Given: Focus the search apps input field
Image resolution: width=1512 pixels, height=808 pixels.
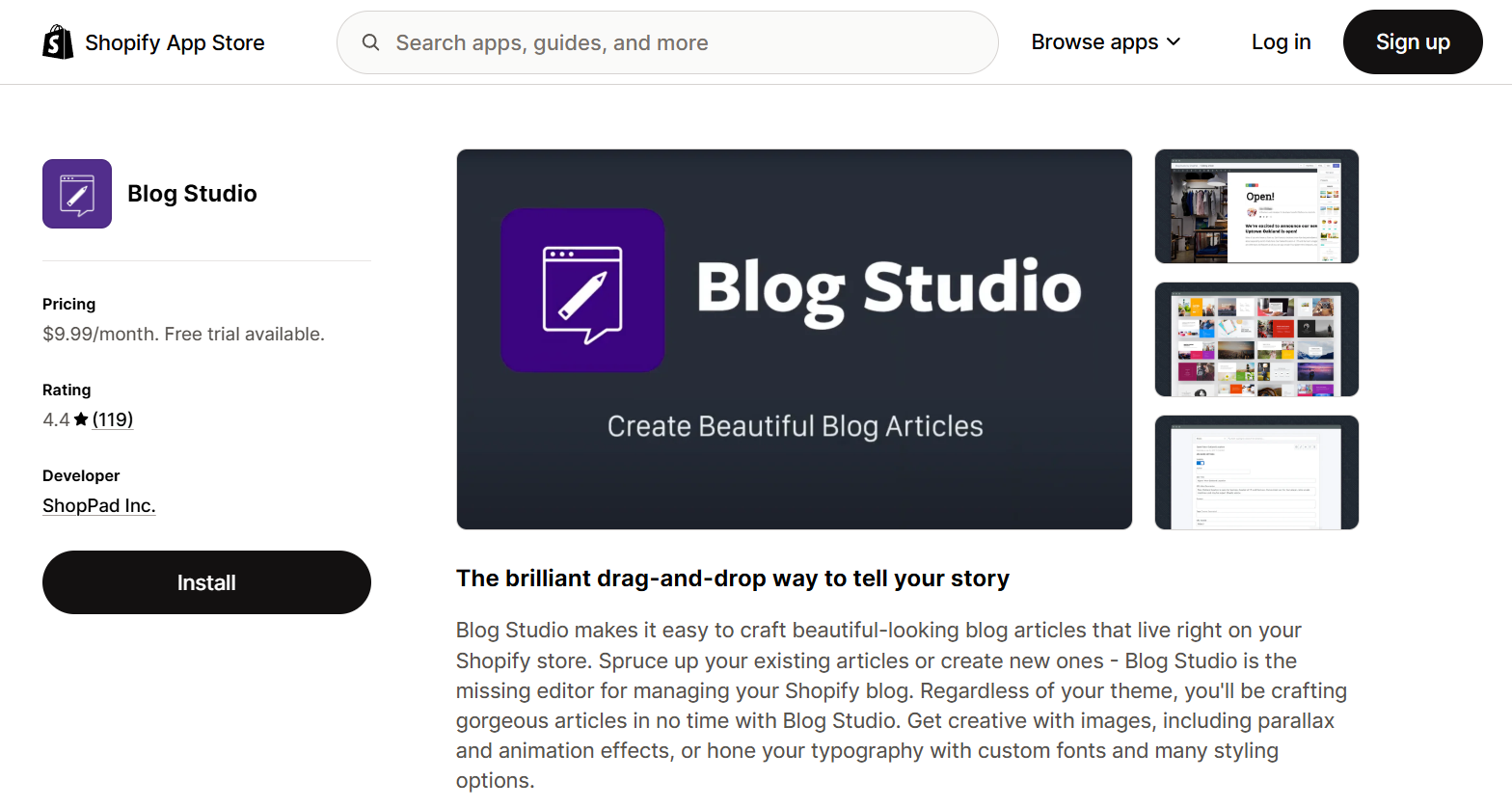Looking at the screenshot, I should coord(667,42).
